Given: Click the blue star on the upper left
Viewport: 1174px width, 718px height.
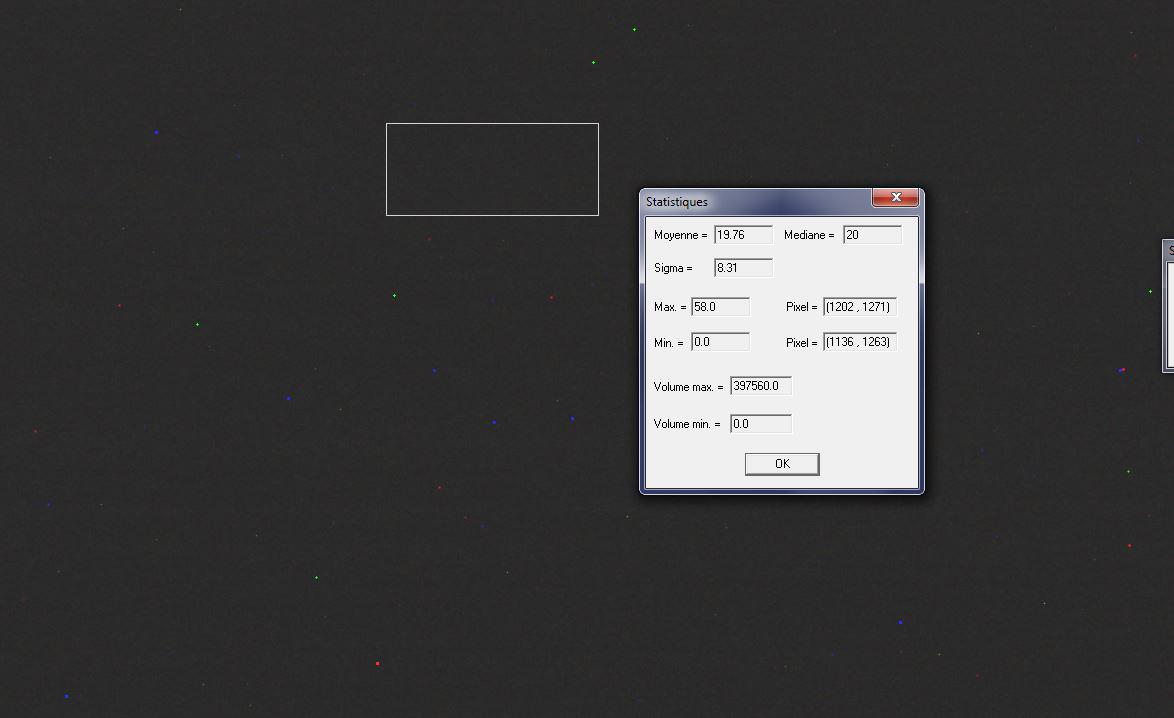Looking at the screenshot, I should 157,131.
